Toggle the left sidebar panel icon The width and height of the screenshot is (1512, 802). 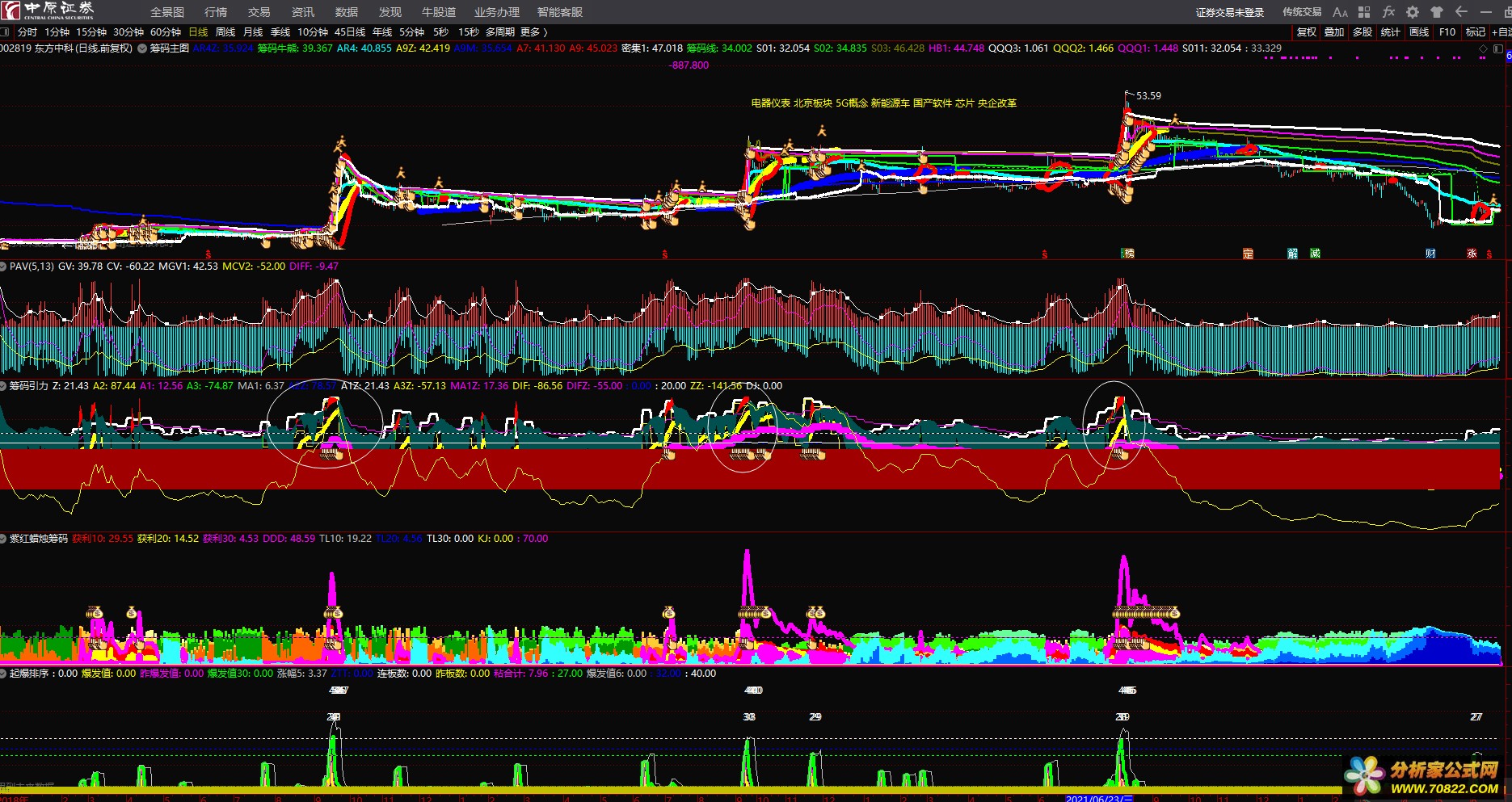[x=5, y=32]
